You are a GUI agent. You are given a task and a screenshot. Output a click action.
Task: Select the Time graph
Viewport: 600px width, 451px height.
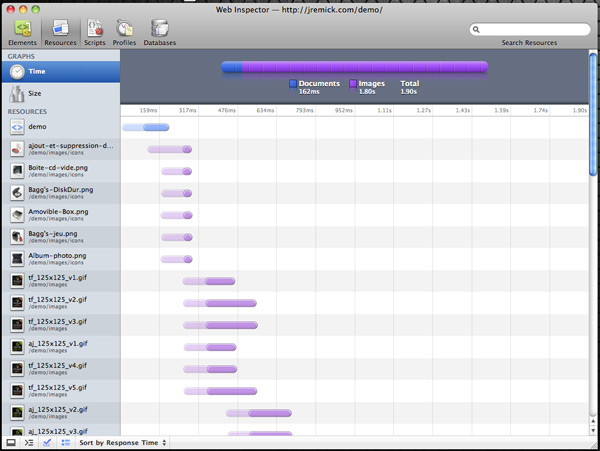[61, 72]
